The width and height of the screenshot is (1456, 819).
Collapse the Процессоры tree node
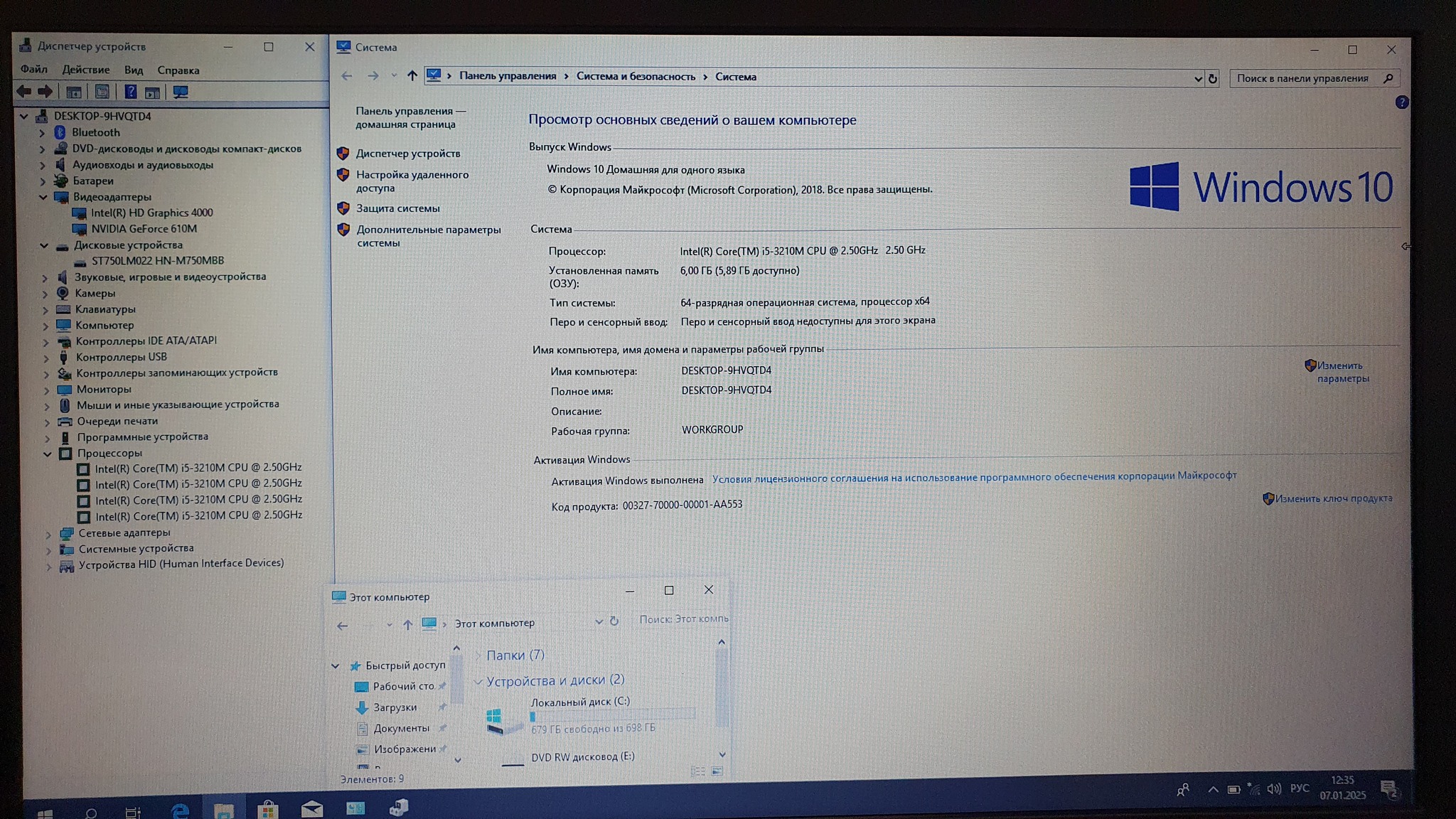(48, 454)
